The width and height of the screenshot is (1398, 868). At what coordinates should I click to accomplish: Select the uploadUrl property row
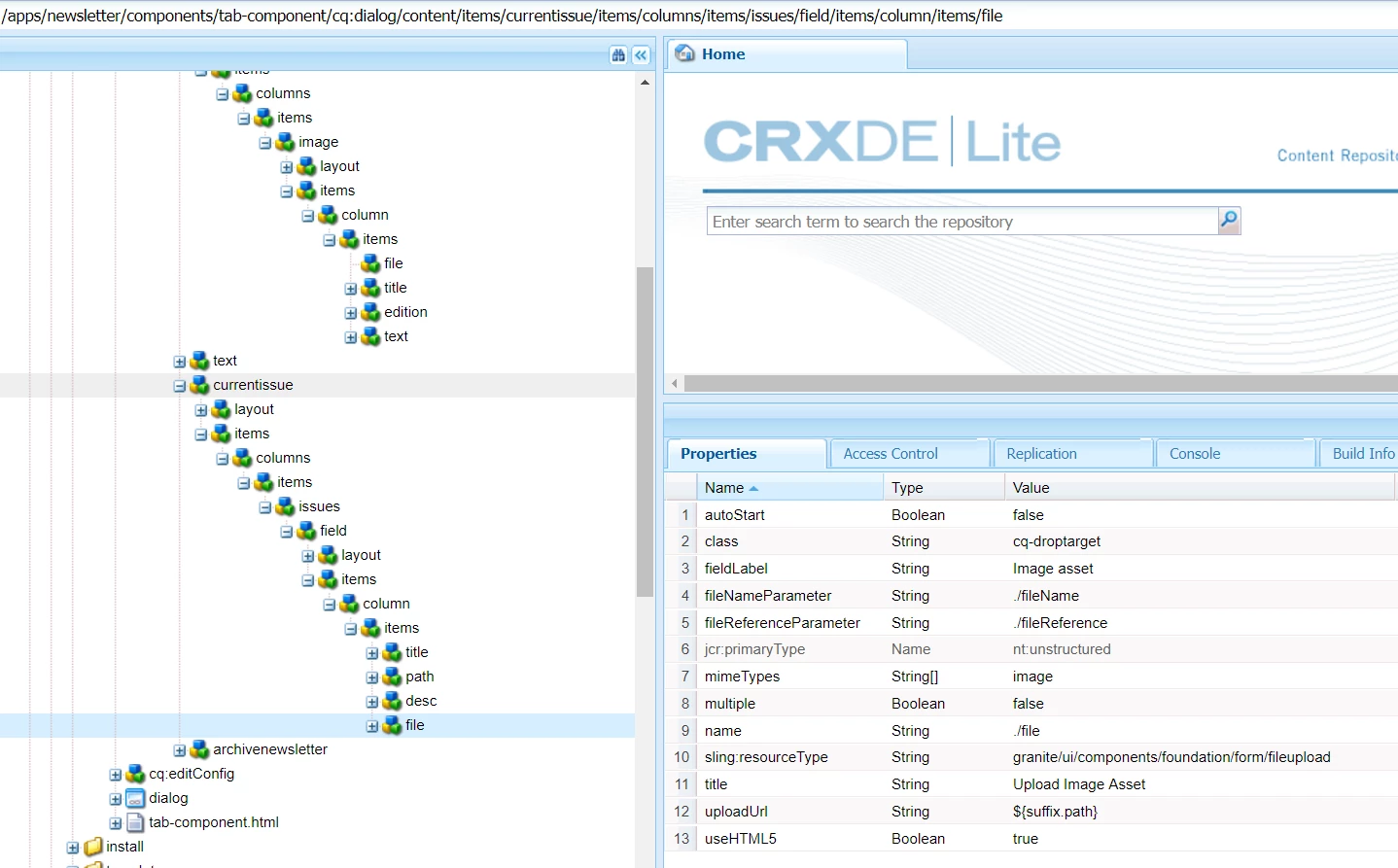[x=1031, y=812]
